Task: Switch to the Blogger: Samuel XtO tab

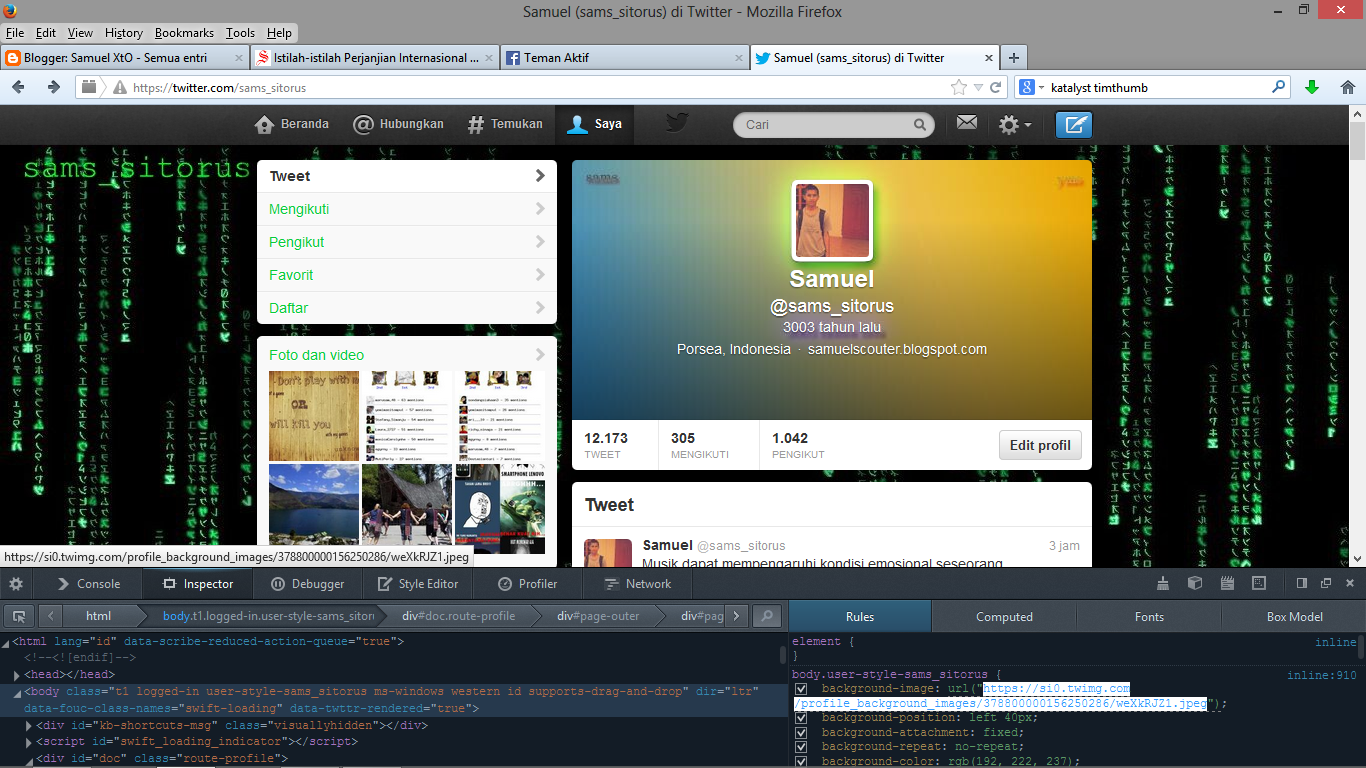Action: tap(124, 58)
